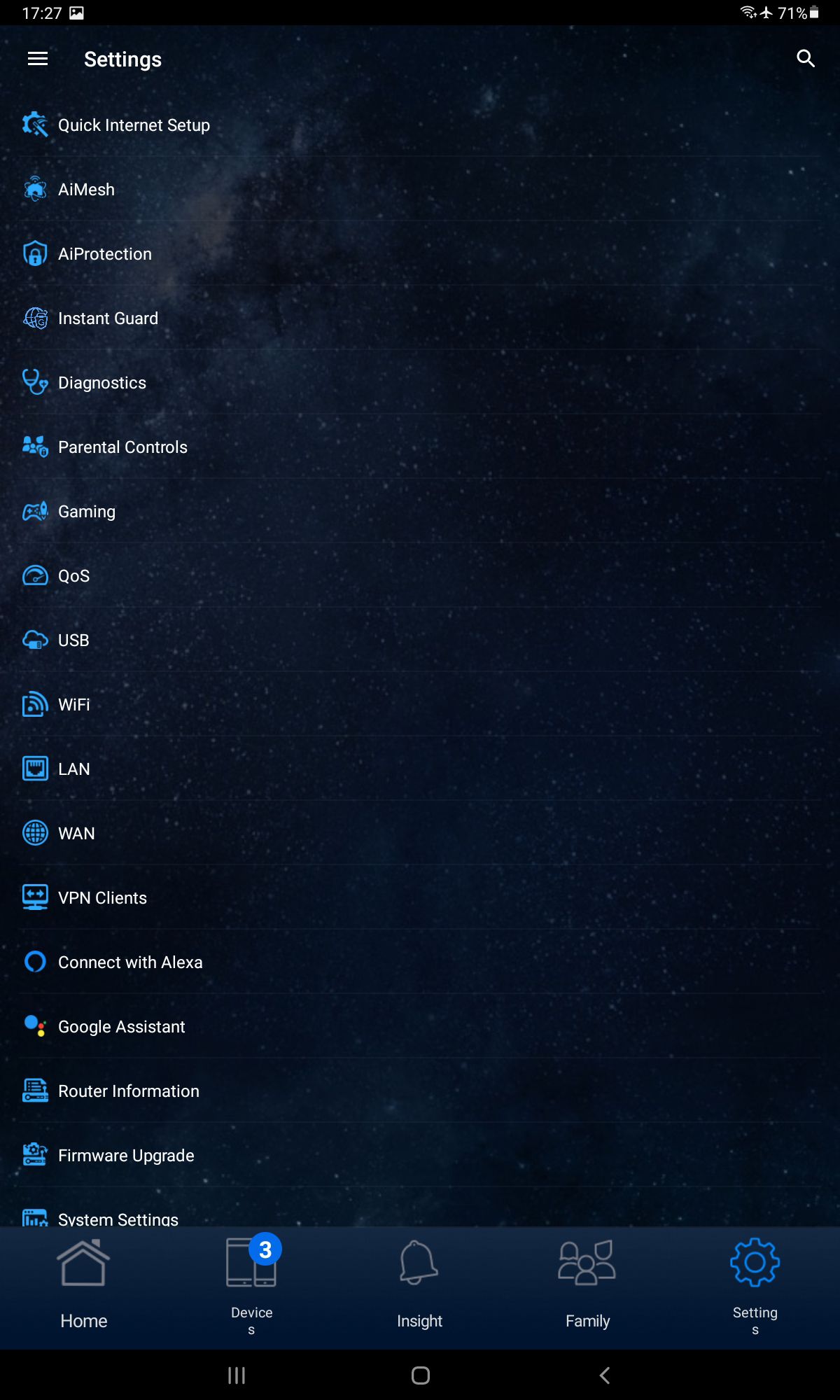Open the Parental Controls entry
The height and width of the screenshot is (1400, 840).
[x=420, y=447]
